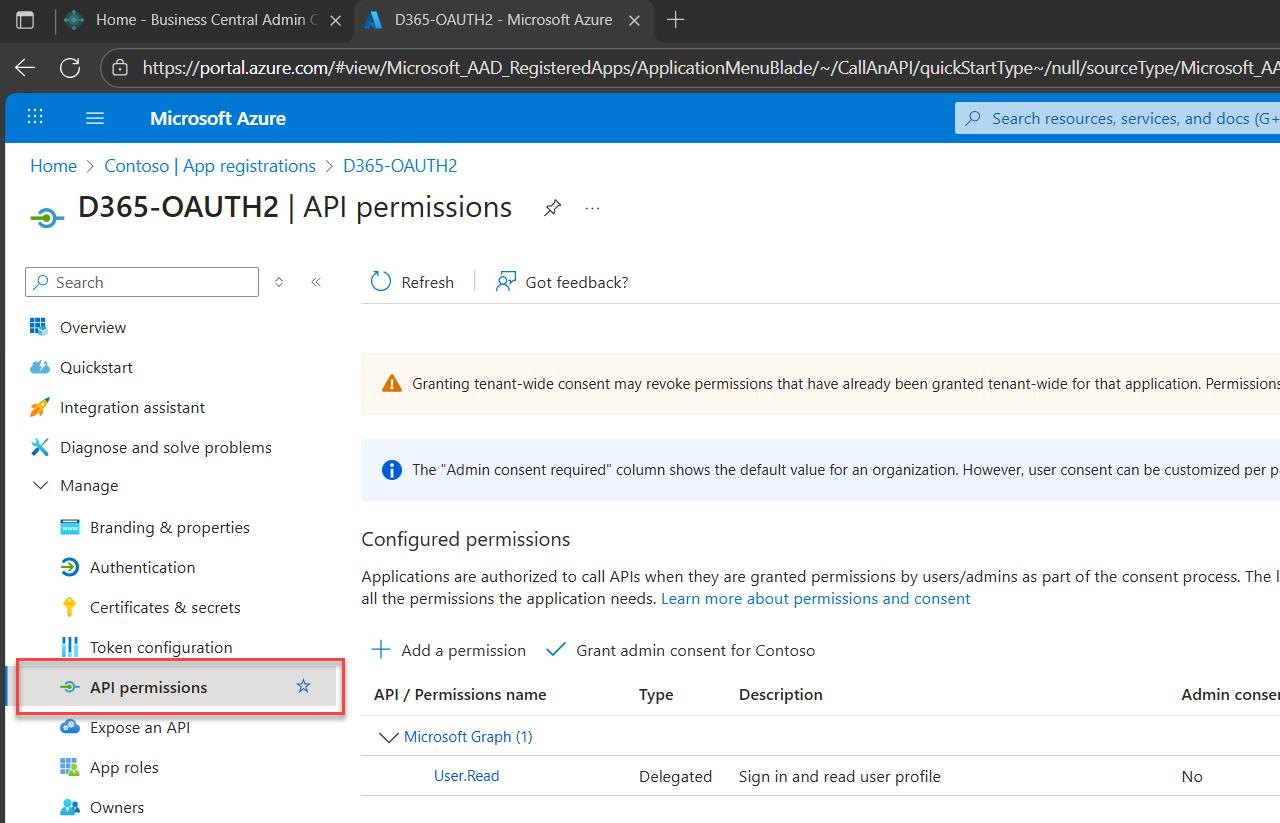Click the Got feedback person icon
Screen dimensions: 1280x823
coord(506,282)
